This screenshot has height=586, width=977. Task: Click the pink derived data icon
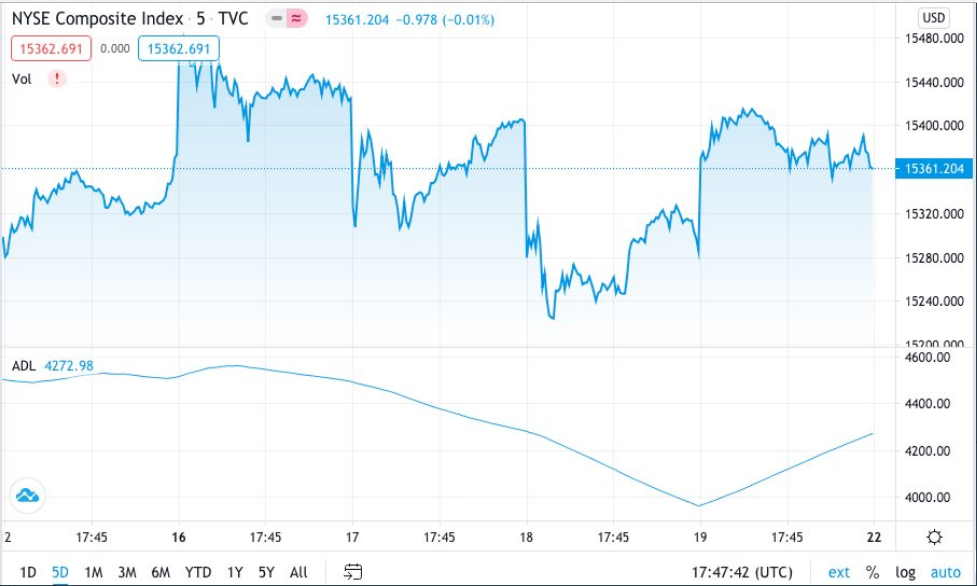297,19
